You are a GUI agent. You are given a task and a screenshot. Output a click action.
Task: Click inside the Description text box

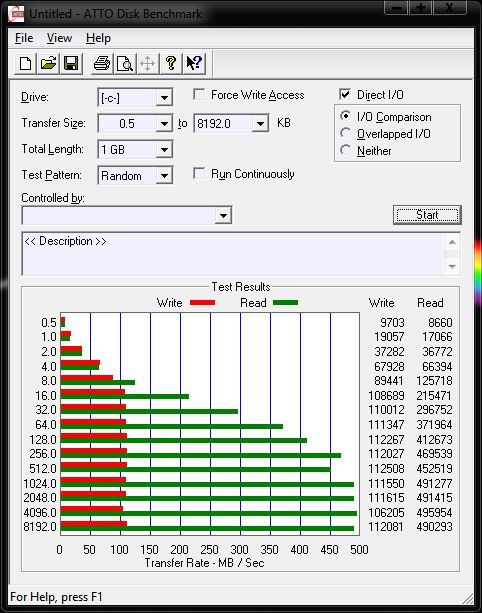(x=233, y=254)
